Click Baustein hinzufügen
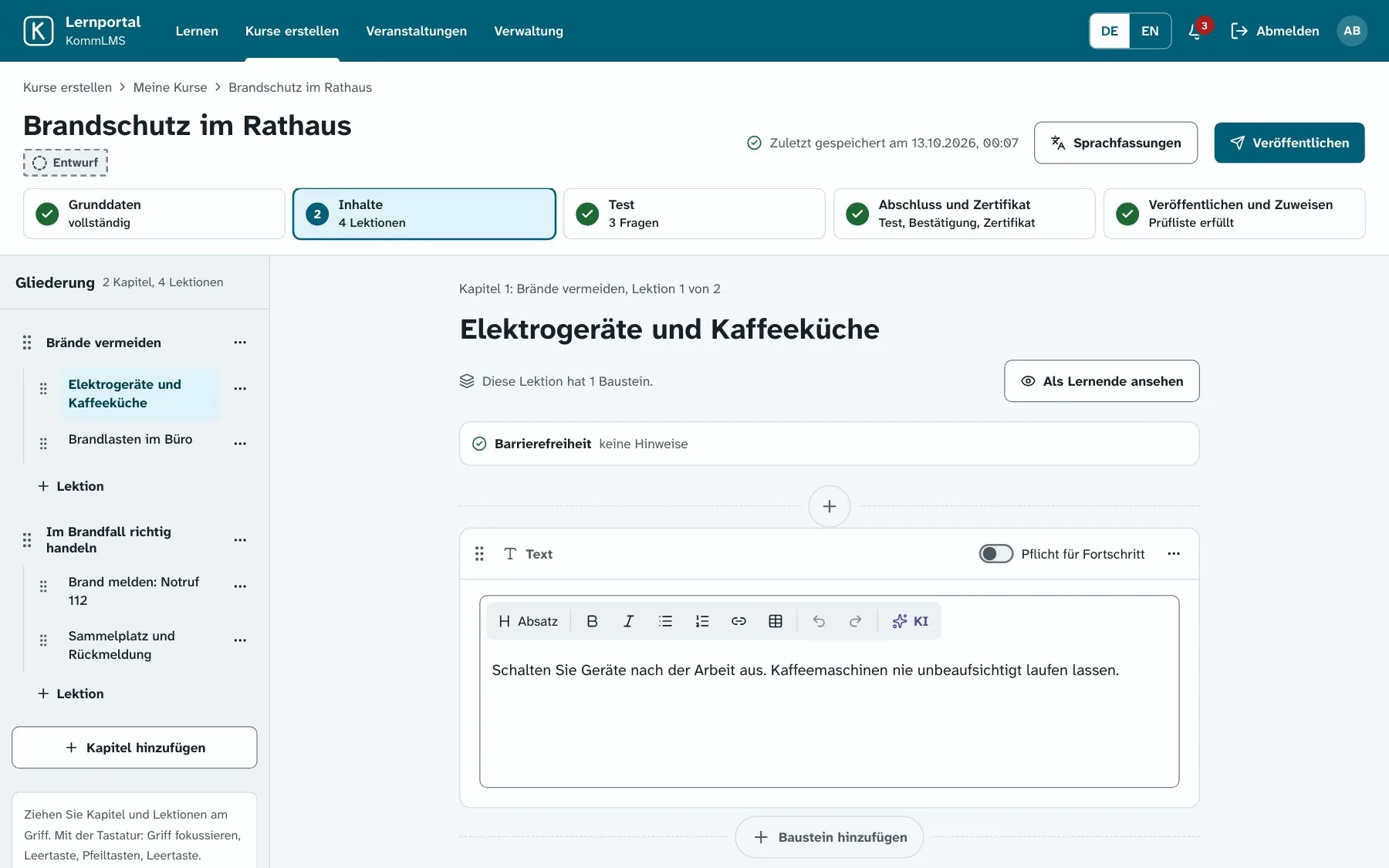 point(829,837)
